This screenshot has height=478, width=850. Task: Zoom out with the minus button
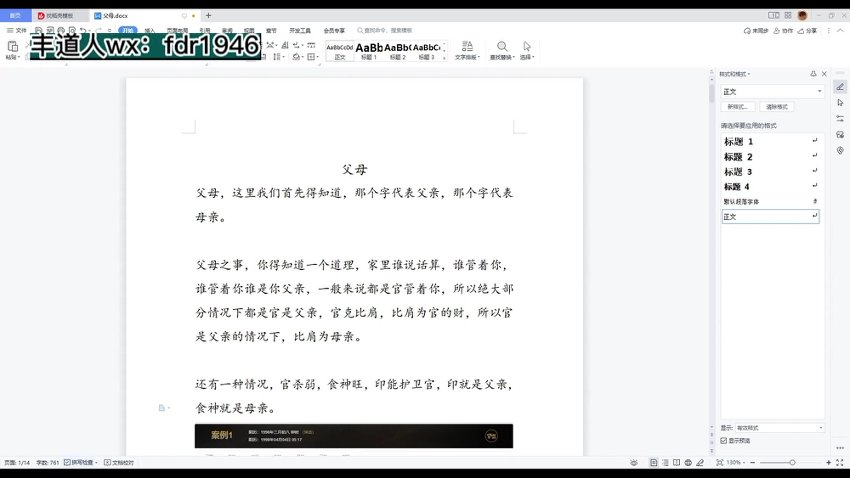tap(752, 462)
